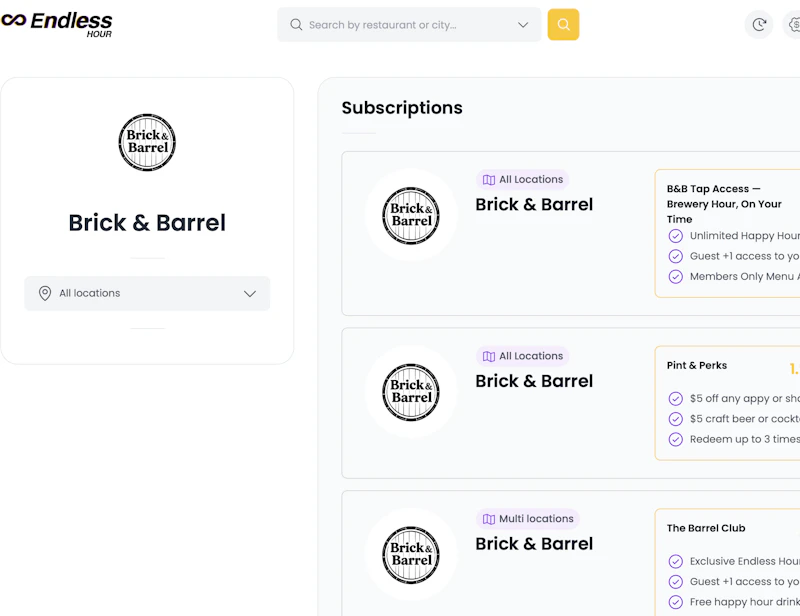Screen dimensions: 800x616
Task: Click the Exclusive Endless Hour check icon
Action: pyautogui.click(x=676, y=561)
